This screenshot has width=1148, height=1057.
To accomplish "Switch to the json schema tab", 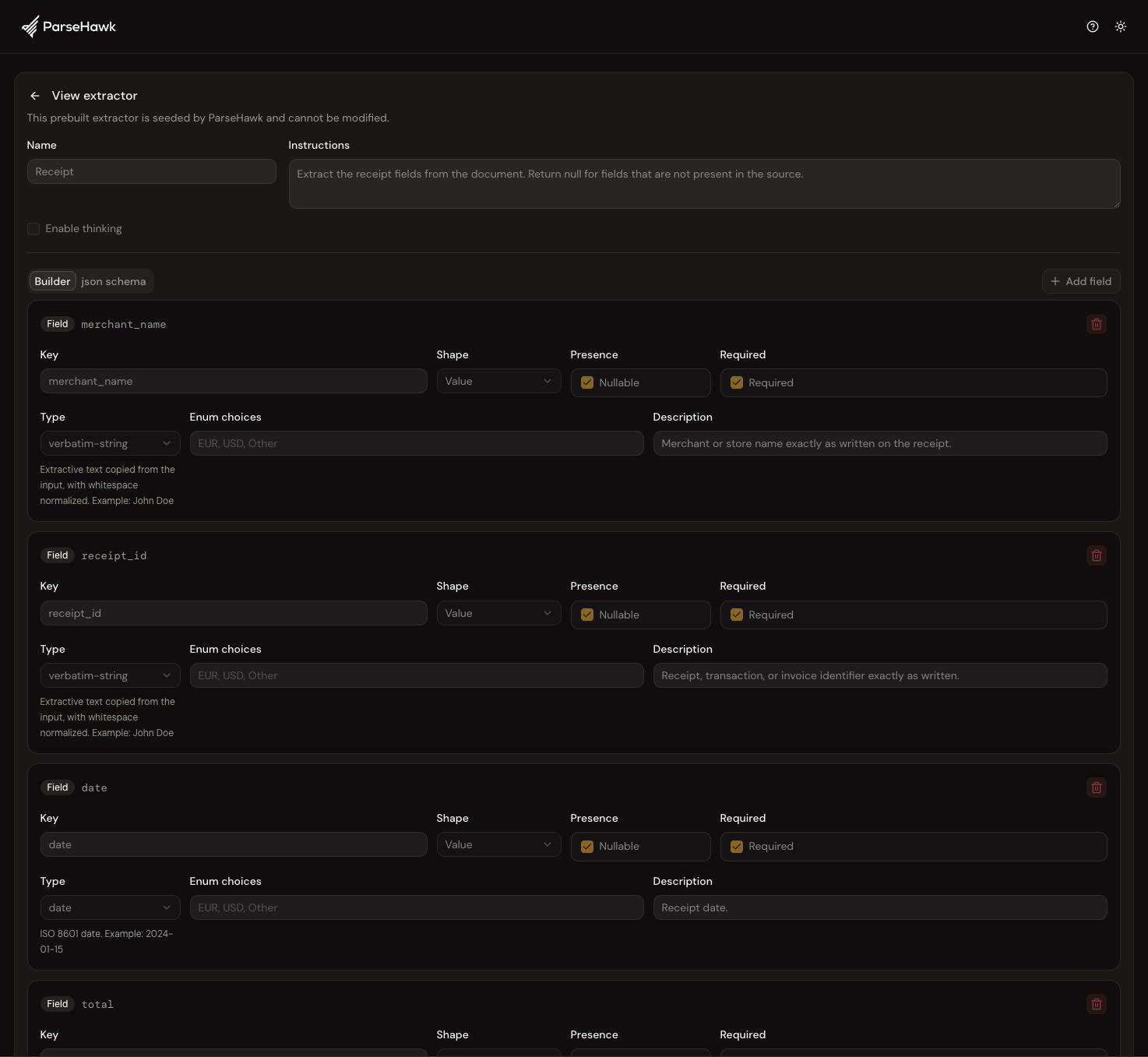I will click(x=114, y=281).
